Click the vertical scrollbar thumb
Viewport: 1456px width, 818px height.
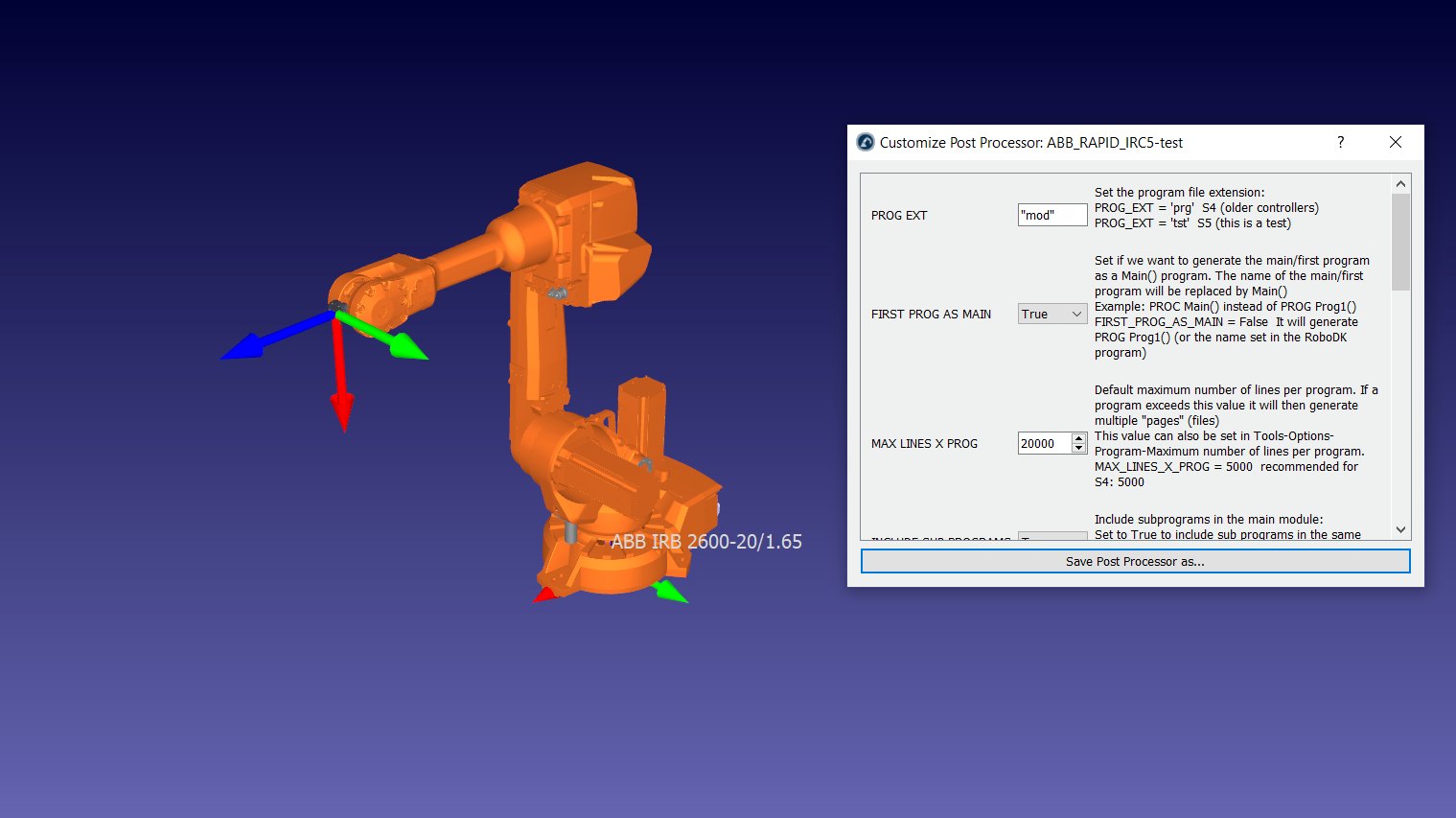[x=1400, y=242]
